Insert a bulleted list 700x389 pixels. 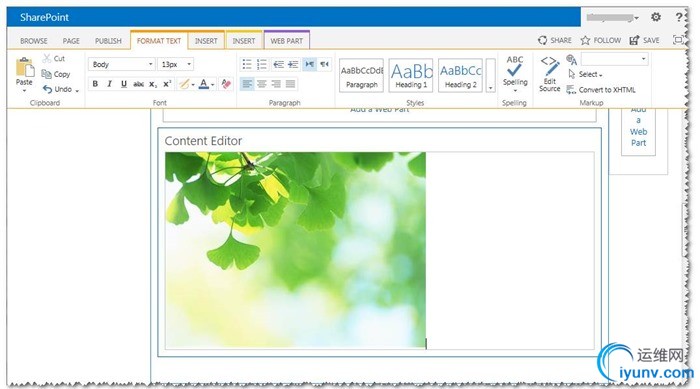(247, 64)
